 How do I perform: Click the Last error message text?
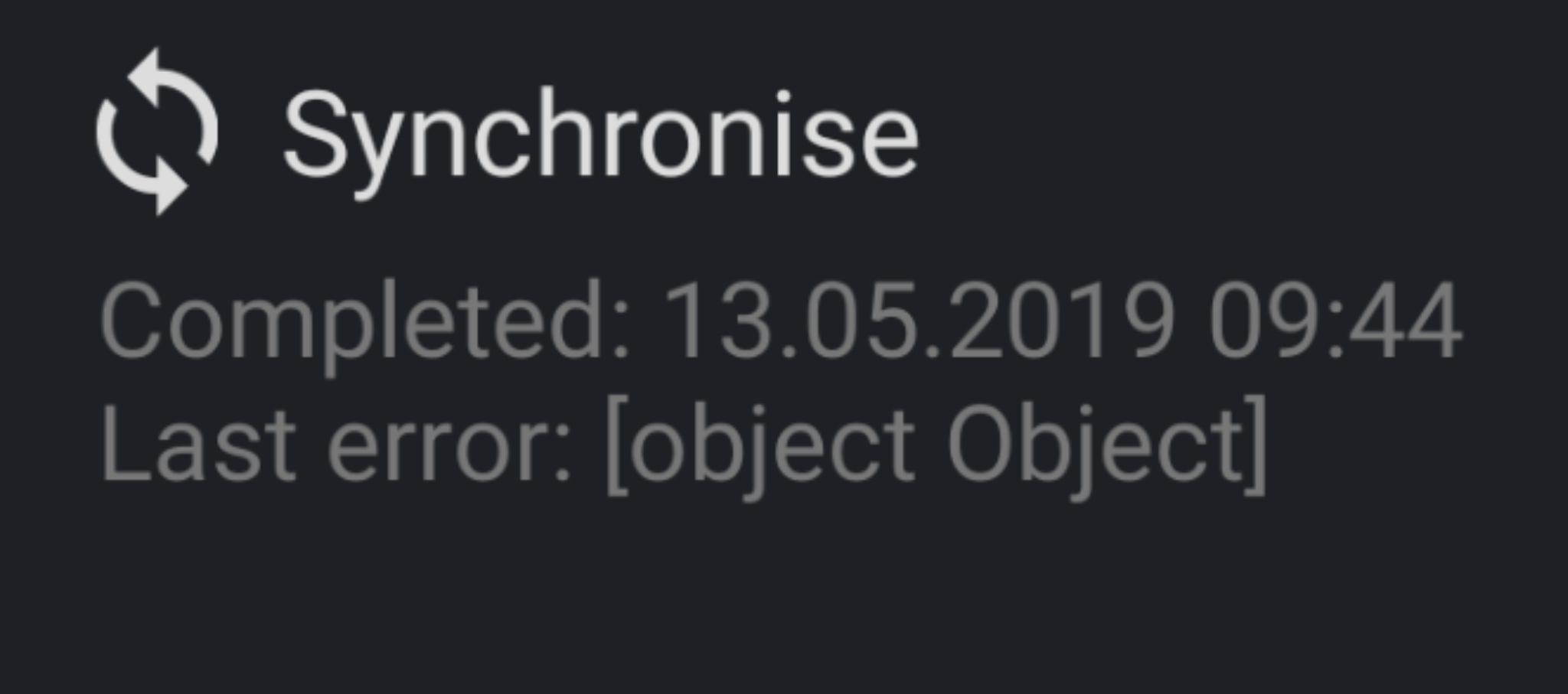pos(683,445)
